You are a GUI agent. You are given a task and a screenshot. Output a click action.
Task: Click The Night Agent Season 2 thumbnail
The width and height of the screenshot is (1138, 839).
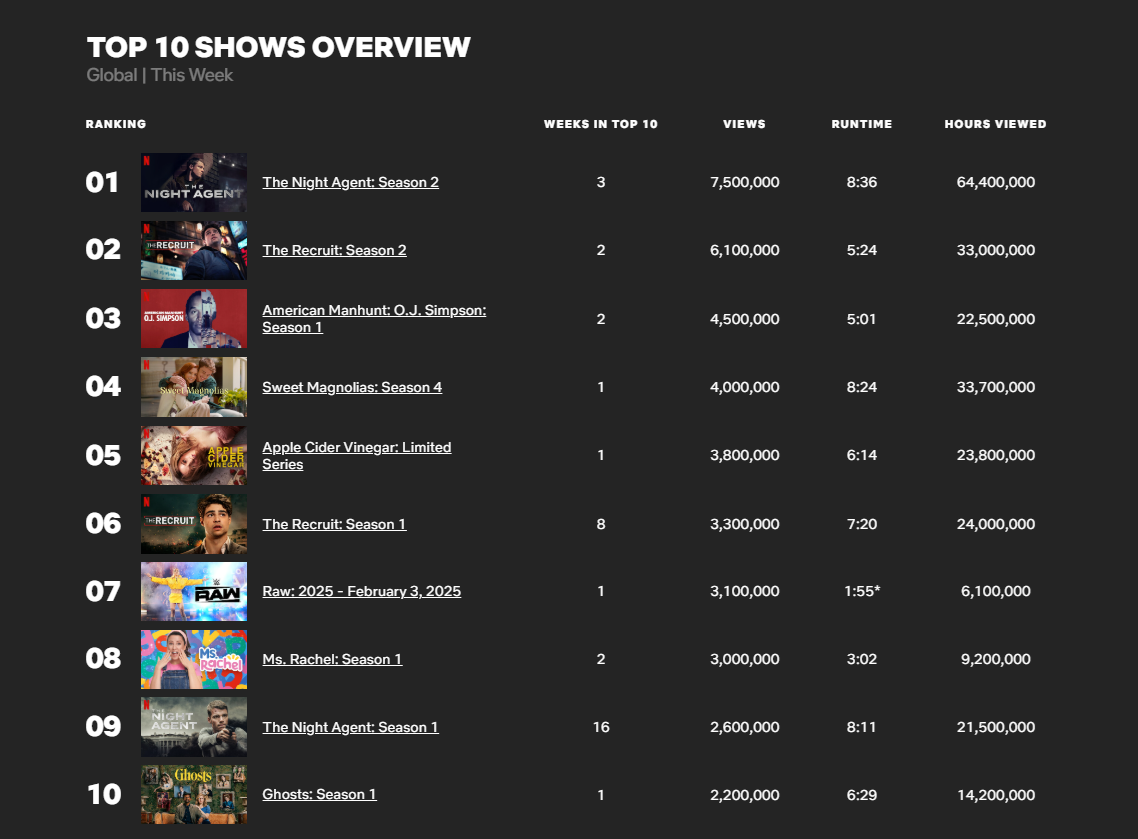(x=194, y=182)
